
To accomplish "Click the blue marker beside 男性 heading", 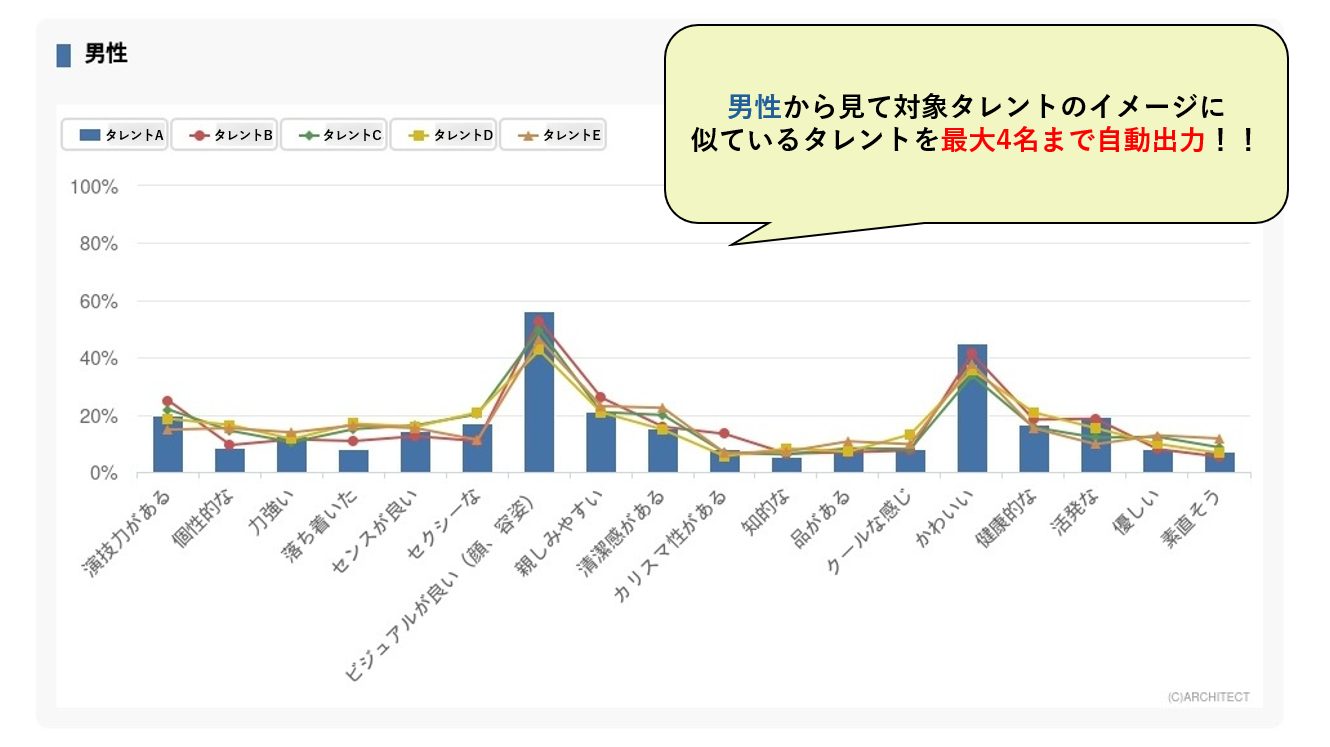I will tap(64, 55).
